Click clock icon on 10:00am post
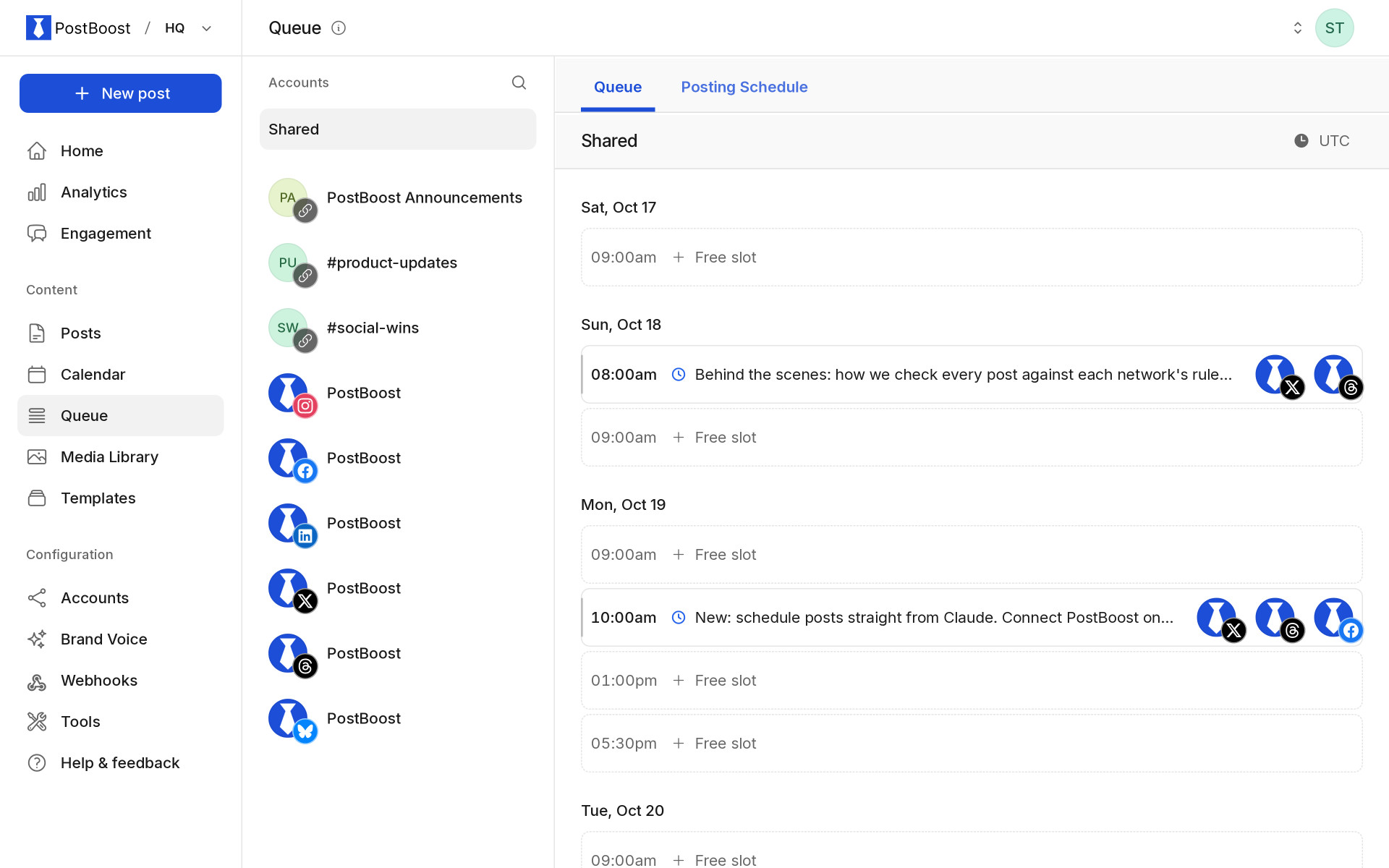 pos(678,617)
